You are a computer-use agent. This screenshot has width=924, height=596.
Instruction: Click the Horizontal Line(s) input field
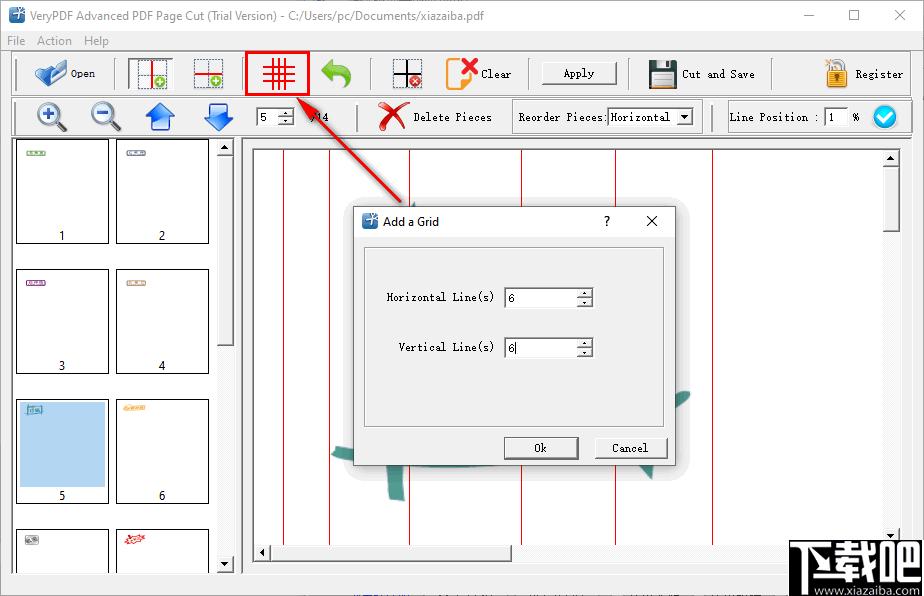[540, 298]
